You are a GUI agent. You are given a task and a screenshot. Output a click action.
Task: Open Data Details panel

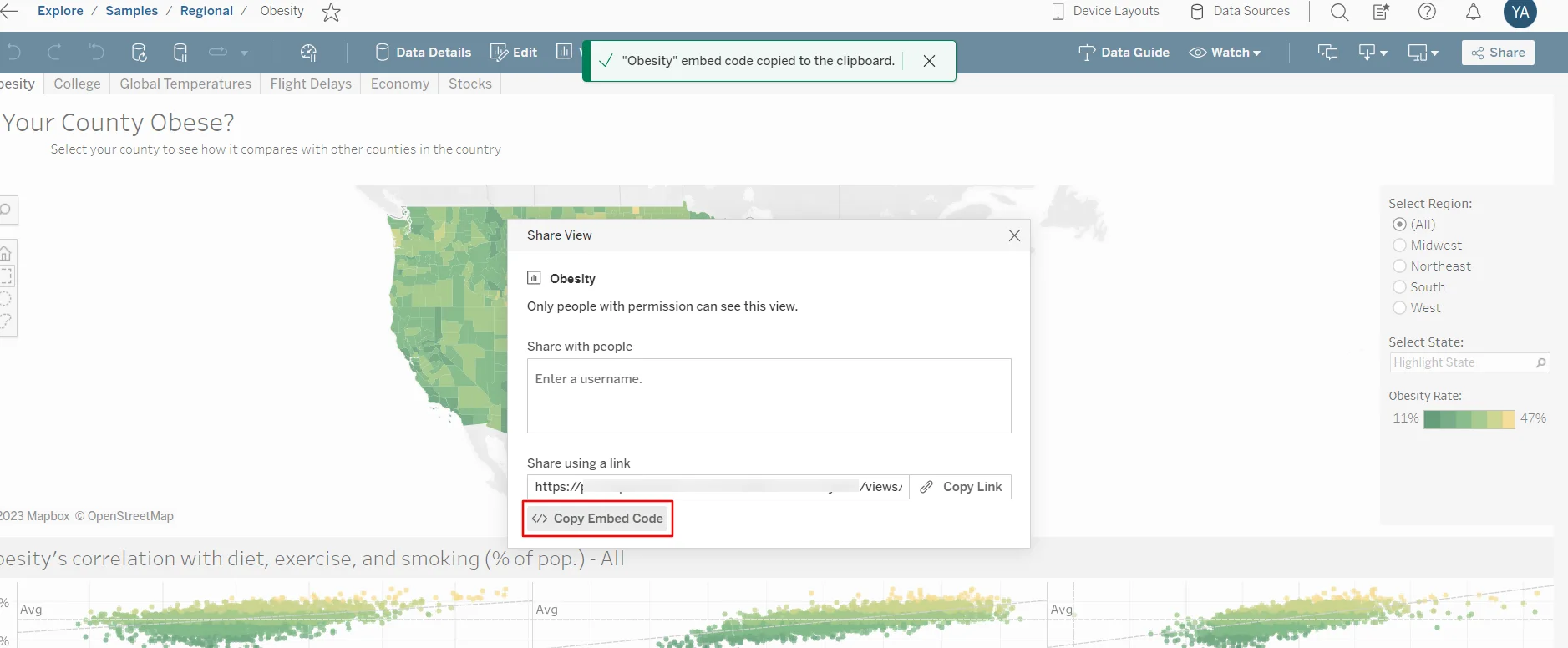(424, 53)
